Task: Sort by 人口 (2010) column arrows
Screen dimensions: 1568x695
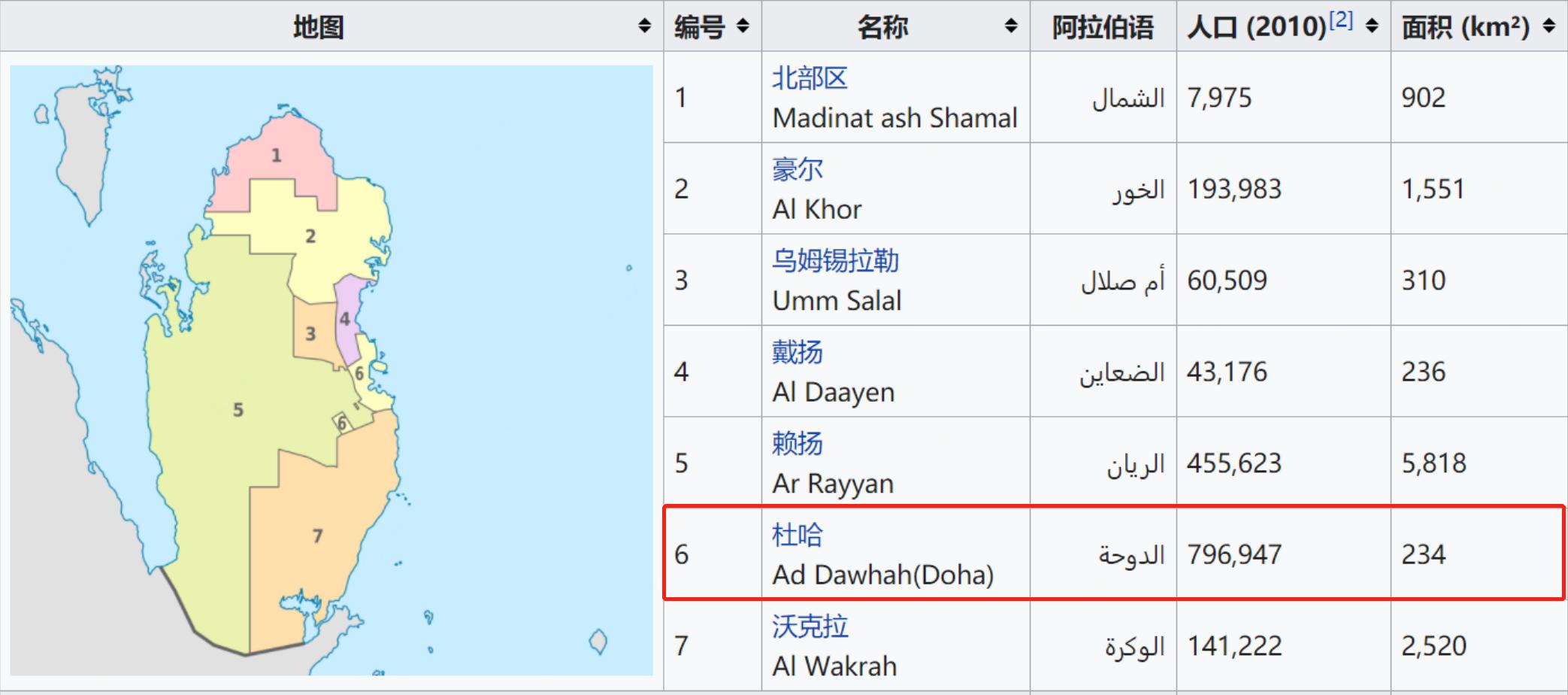Action: [x=1372, y=26]
